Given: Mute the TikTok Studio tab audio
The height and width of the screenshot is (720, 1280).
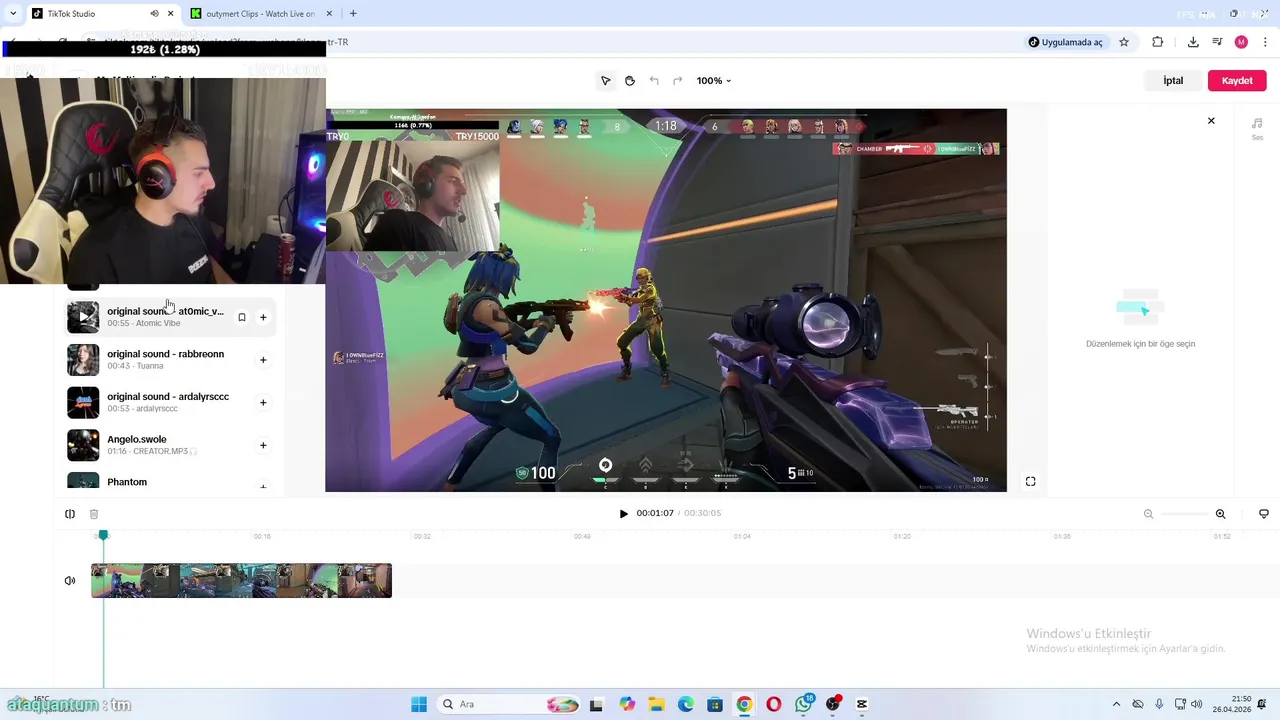Looking at the screenshot, I should click(x=154, y=14).
